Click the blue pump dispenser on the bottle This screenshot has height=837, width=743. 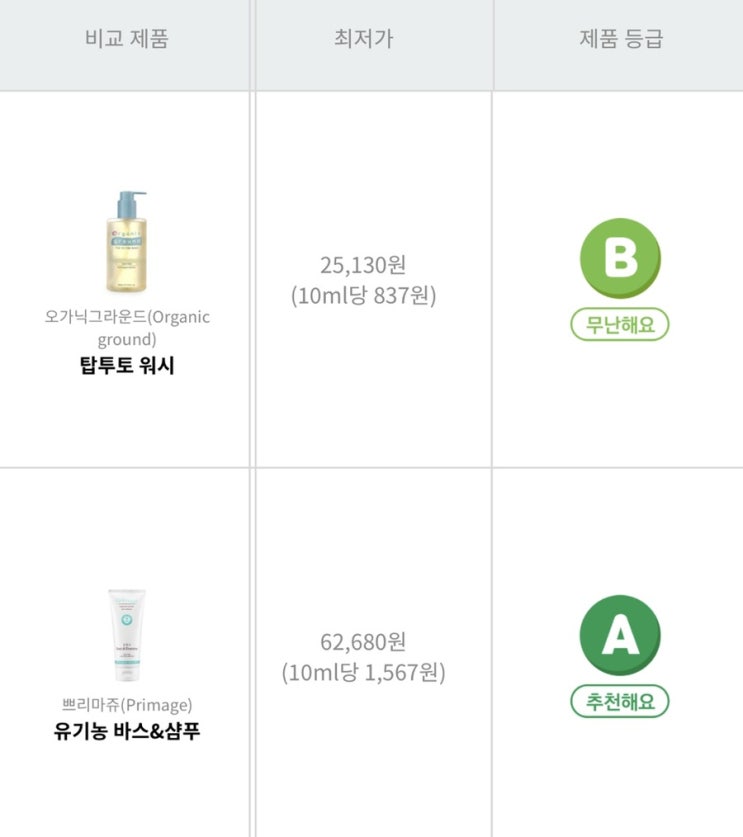click(129, 202)
